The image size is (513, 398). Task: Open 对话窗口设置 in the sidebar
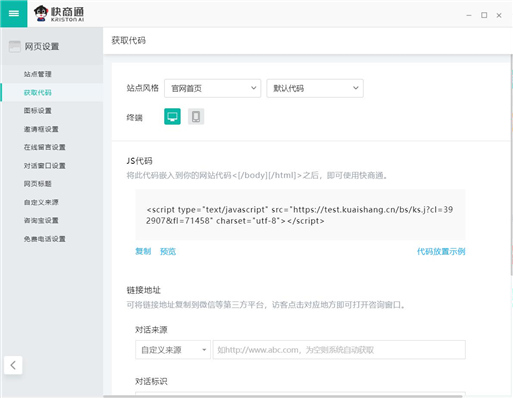[x=44, y=166]
